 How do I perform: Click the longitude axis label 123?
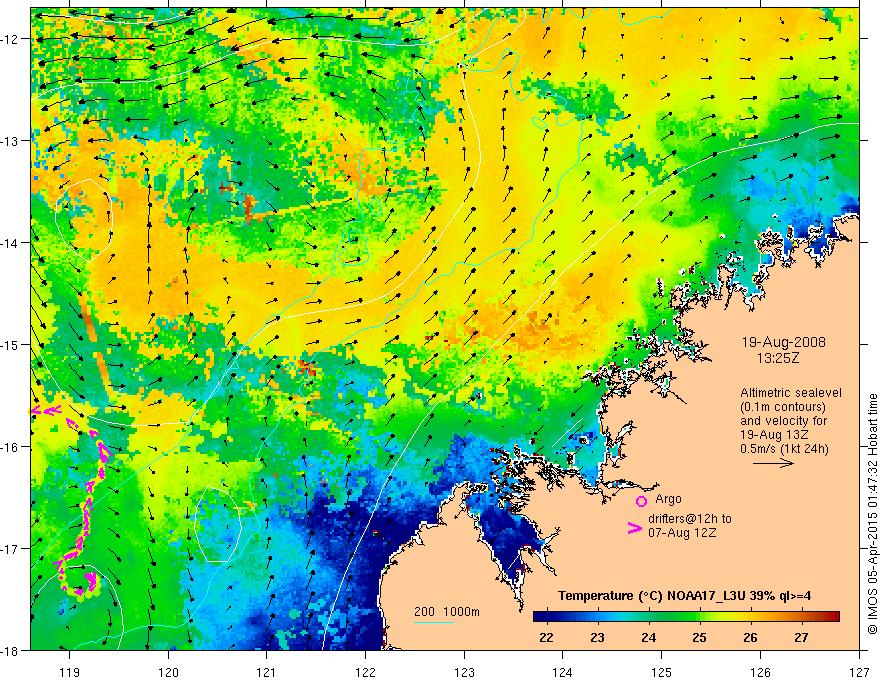[464, 672]
